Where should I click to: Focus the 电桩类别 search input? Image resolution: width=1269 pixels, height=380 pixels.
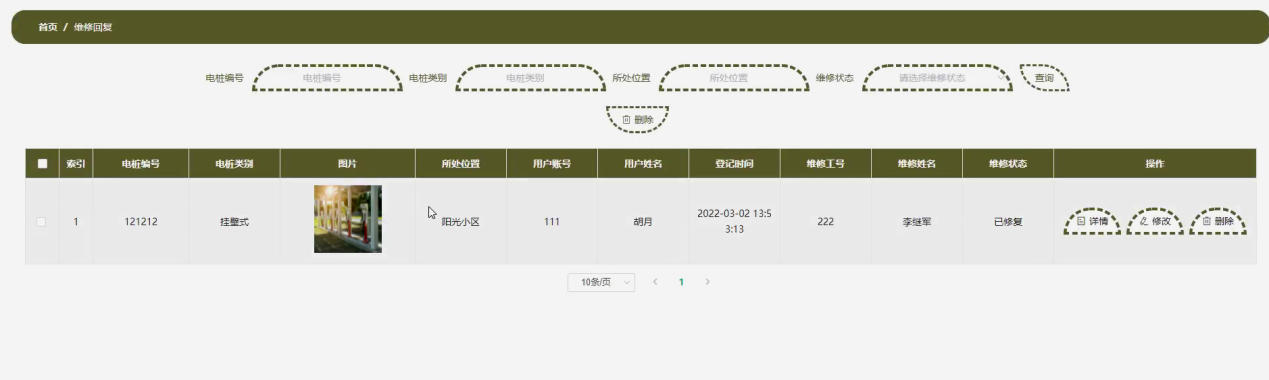tap(530, 78)
